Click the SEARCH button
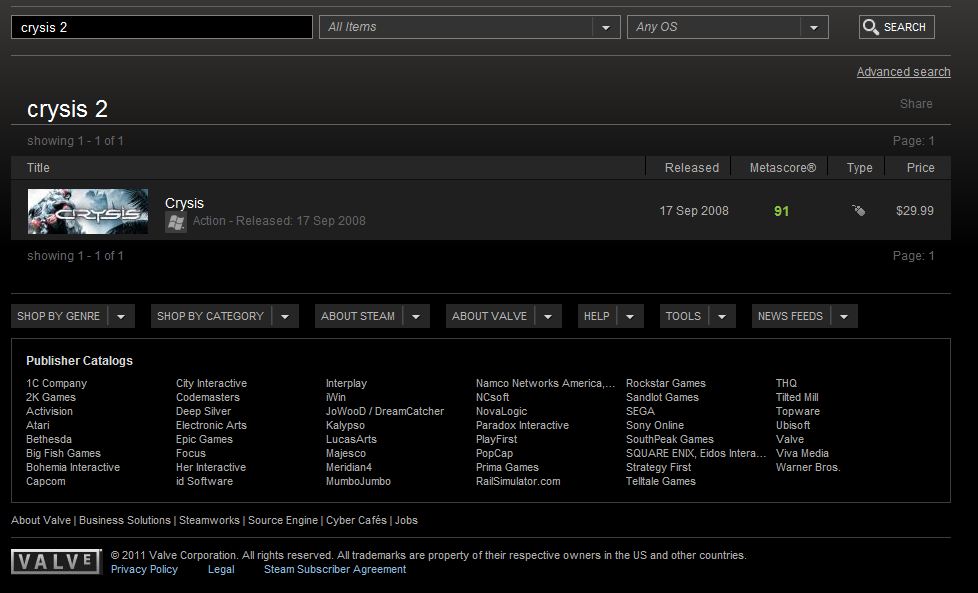The image size is (978, 593). (897, 27)
